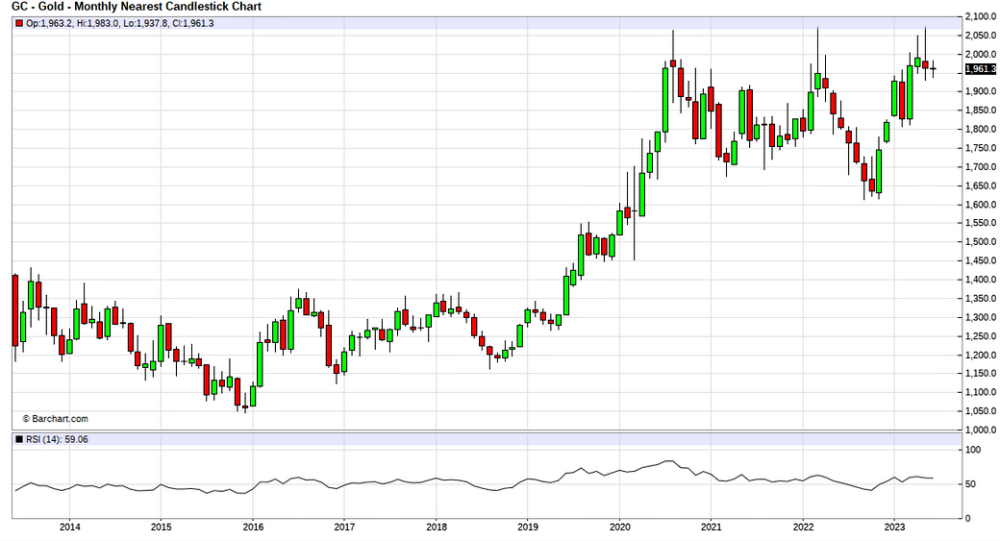The width and height of the screenshot is (1000, 541).
Task: Click the 1,550.0 price axis label
Action: [x=980, y=223]
